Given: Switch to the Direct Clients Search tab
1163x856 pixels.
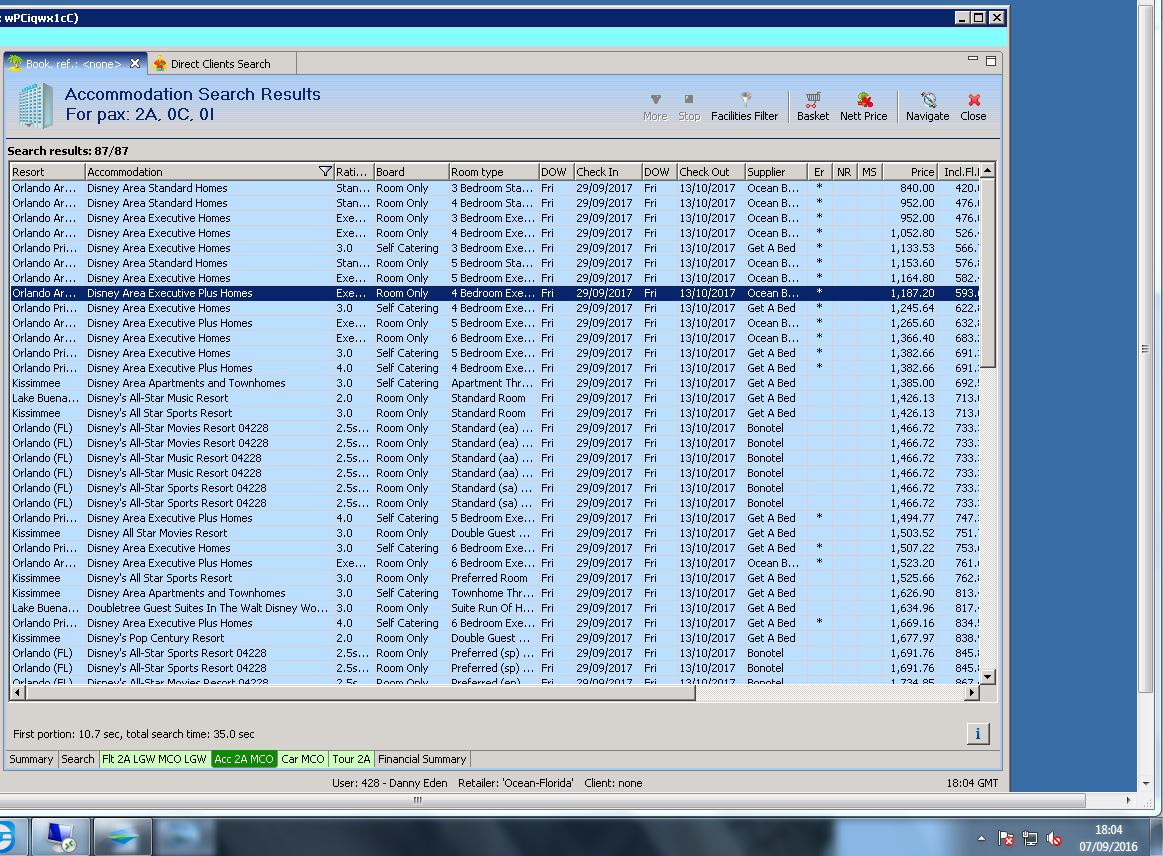Looking at the screenshot, I should [220, 64].
